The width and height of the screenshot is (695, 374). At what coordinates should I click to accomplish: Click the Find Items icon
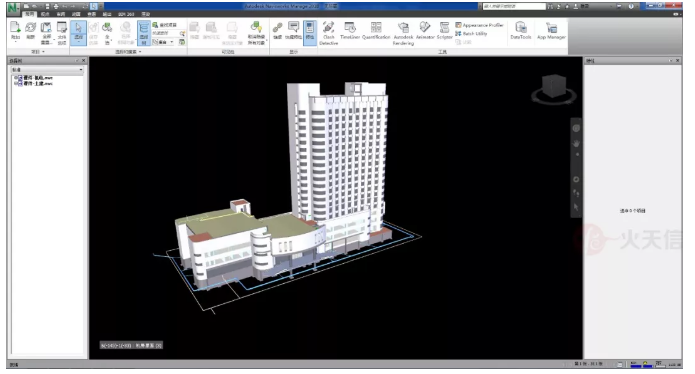click(155, 25)
